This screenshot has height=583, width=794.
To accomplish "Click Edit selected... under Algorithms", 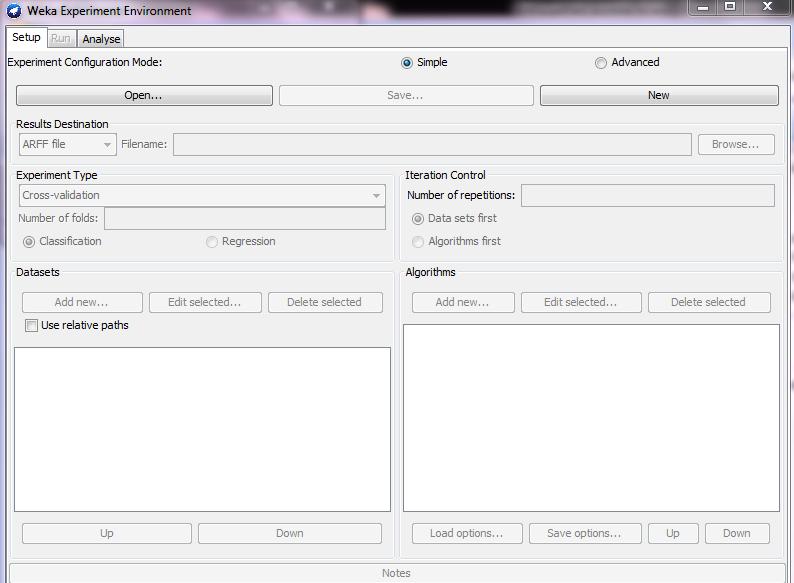I will 581,302.
